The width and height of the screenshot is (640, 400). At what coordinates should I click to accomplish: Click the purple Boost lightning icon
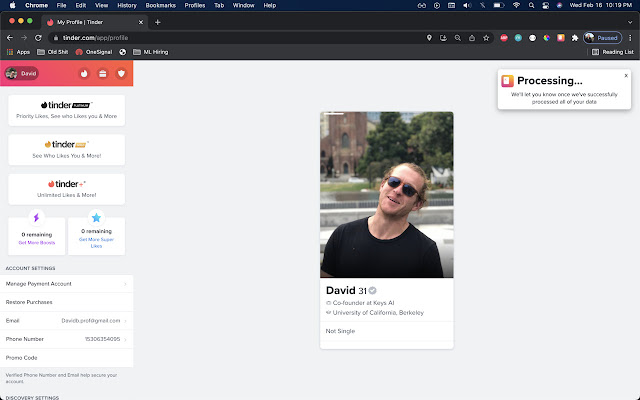click(36, 218)
